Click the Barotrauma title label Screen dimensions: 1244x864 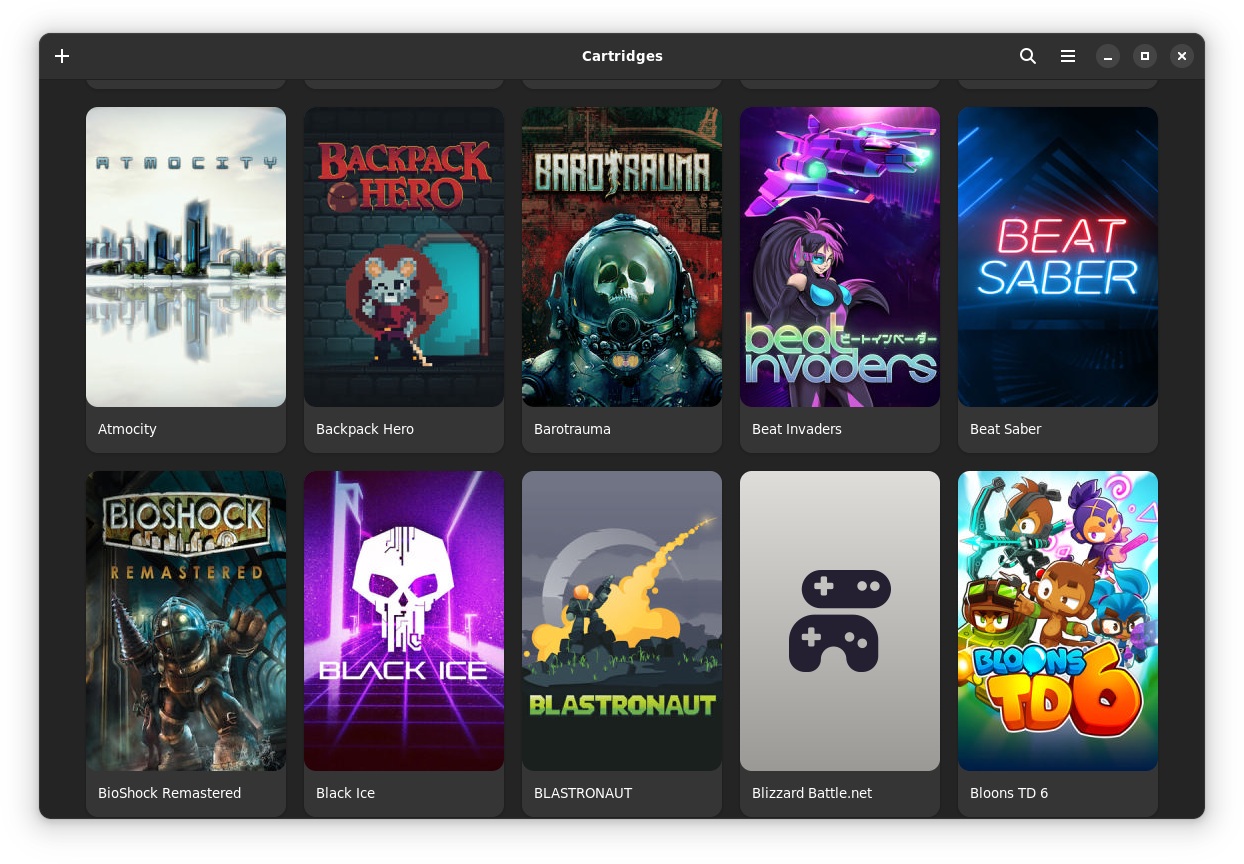click(x=572, y=429)
